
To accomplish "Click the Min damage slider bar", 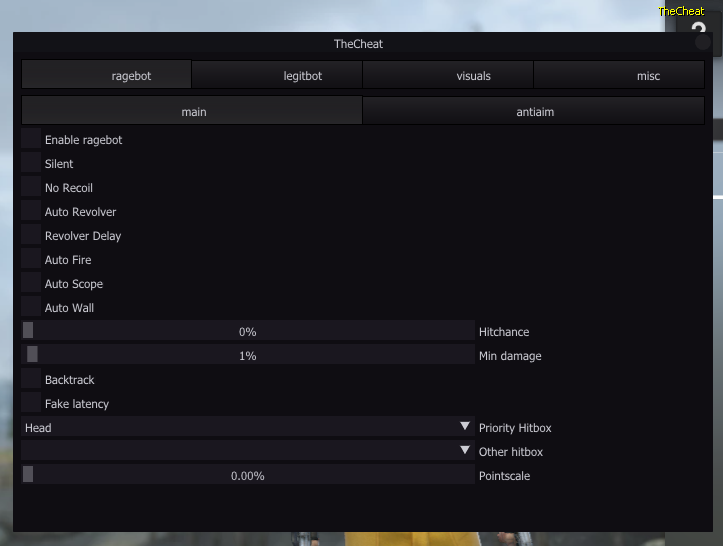I will point(248,355).
